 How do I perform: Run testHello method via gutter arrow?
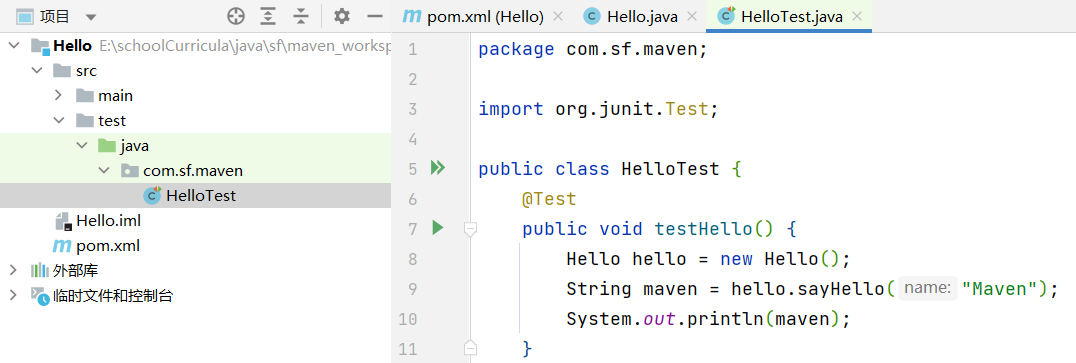(438, 228)
